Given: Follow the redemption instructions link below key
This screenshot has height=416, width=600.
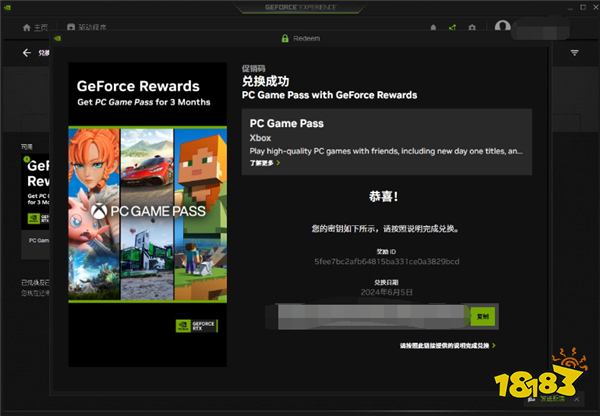Looking at the screenshot, I should click(447, 346).
